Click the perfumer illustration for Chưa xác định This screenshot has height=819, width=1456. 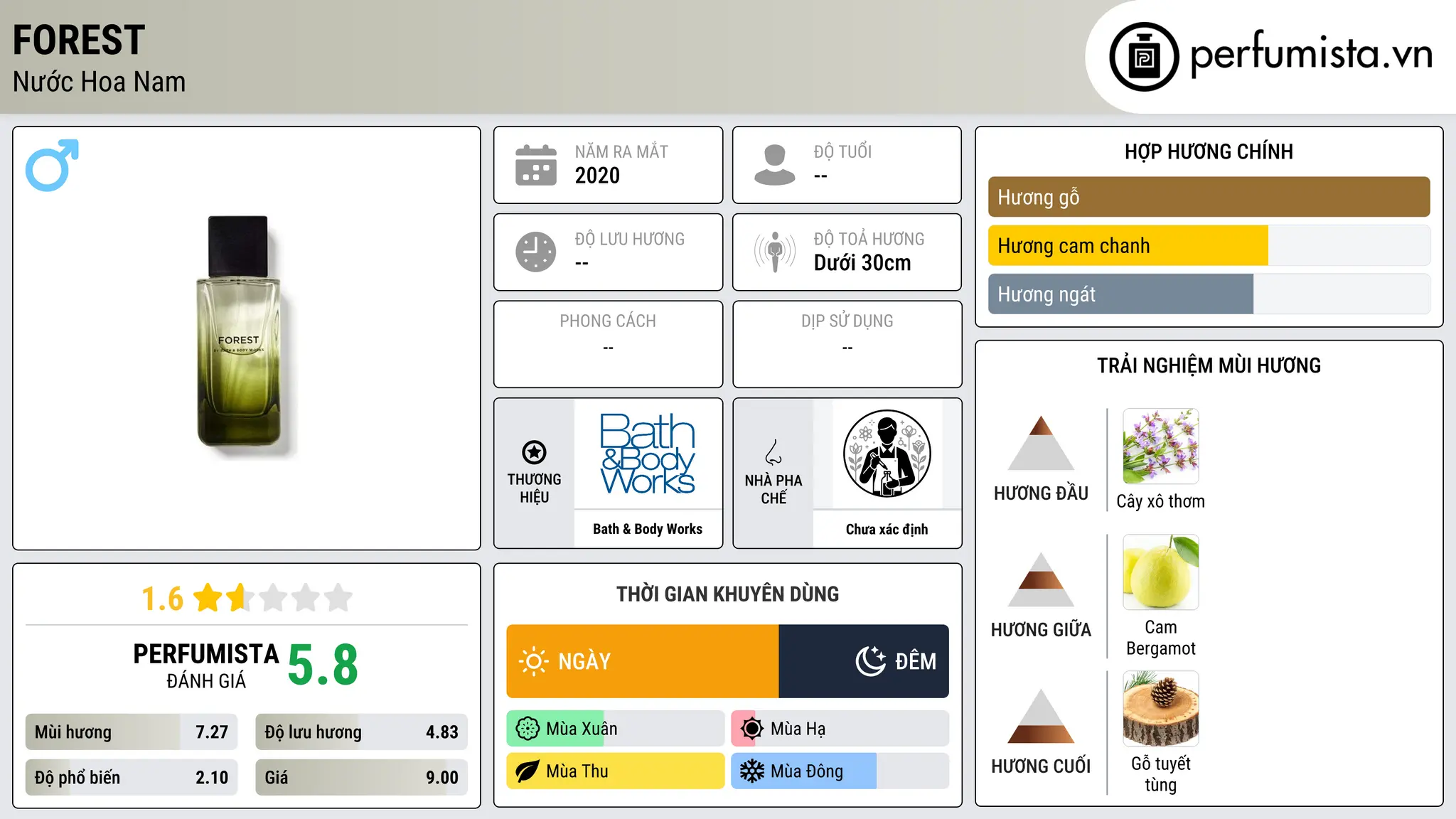pos(887,454)
